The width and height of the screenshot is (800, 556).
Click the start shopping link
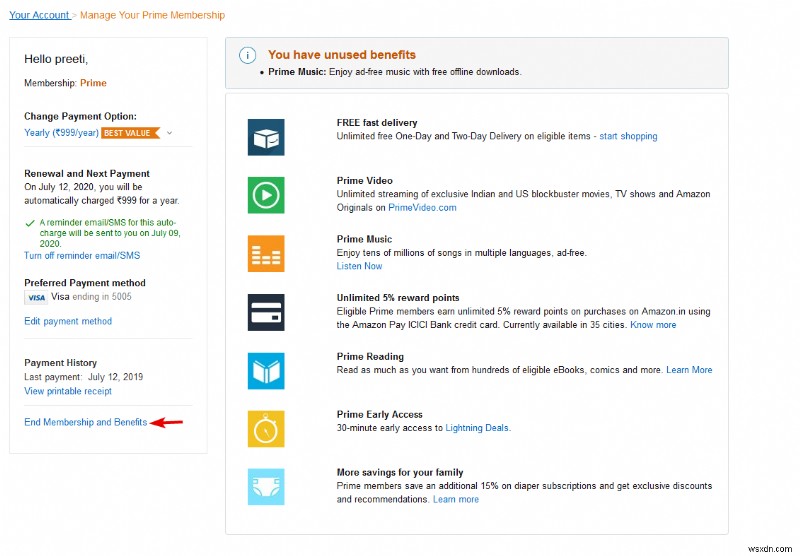[628, 136]
